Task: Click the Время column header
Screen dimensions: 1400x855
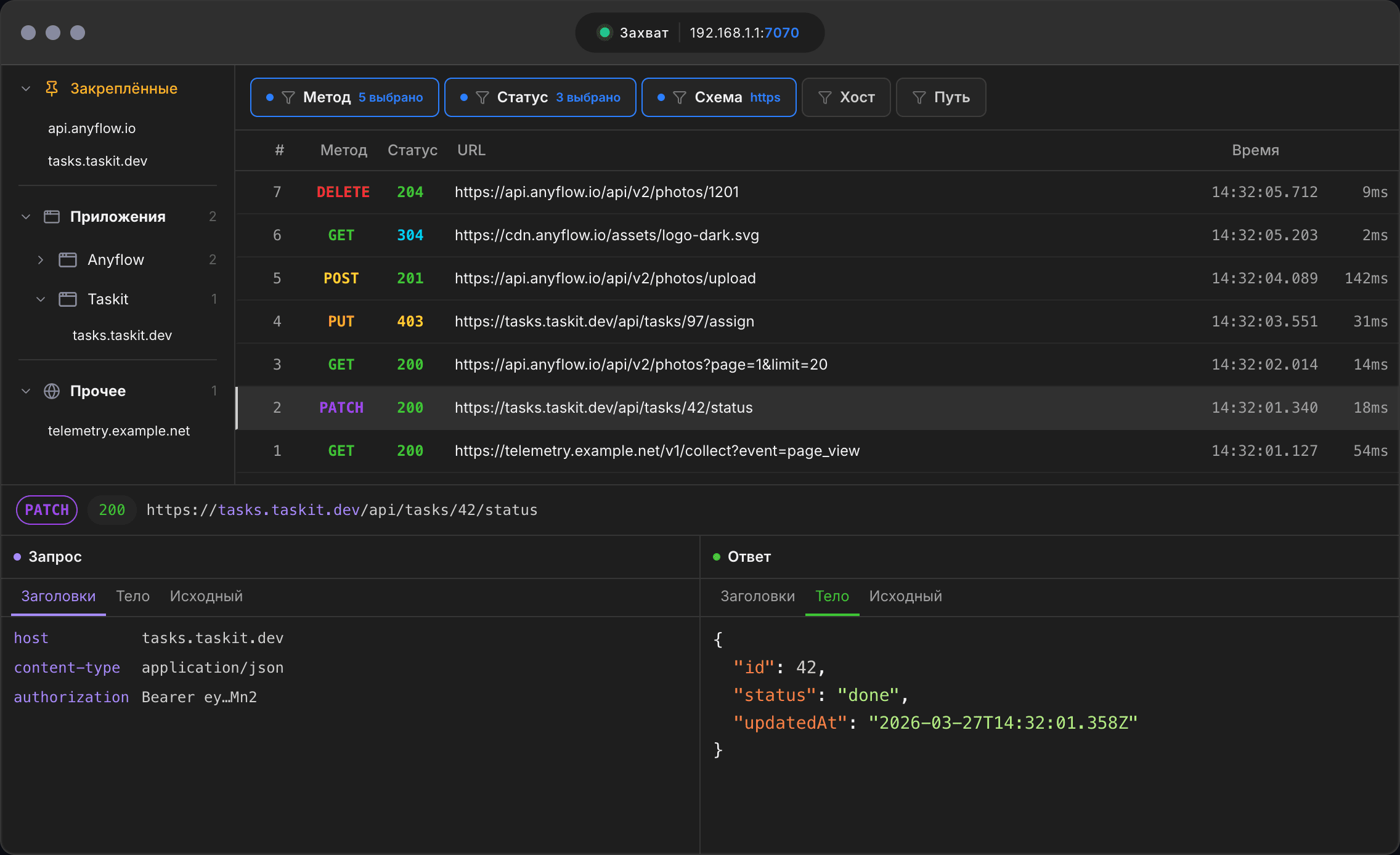Action: pyautogui.click(x=1255, y=150)
